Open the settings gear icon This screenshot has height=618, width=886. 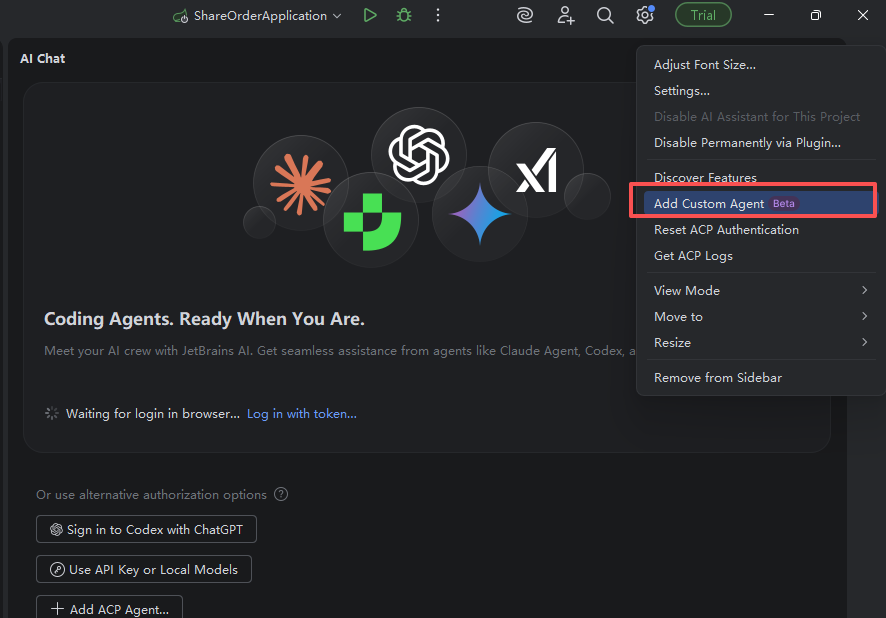(644, 15)
